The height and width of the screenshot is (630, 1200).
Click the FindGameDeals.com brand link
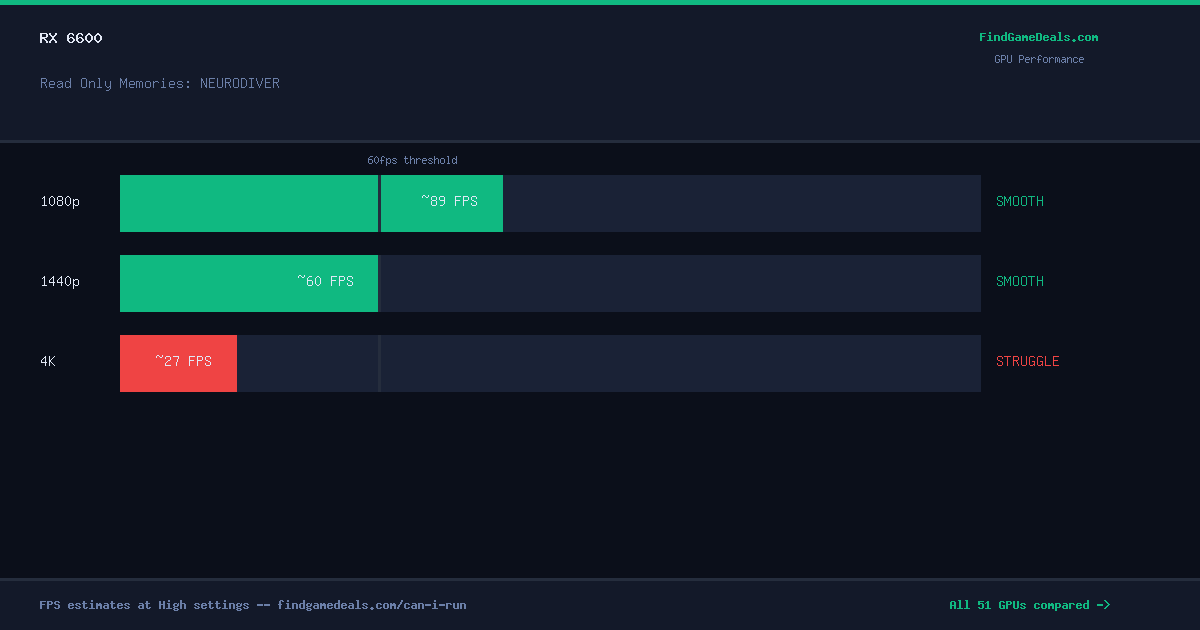tap(1038, 37)
